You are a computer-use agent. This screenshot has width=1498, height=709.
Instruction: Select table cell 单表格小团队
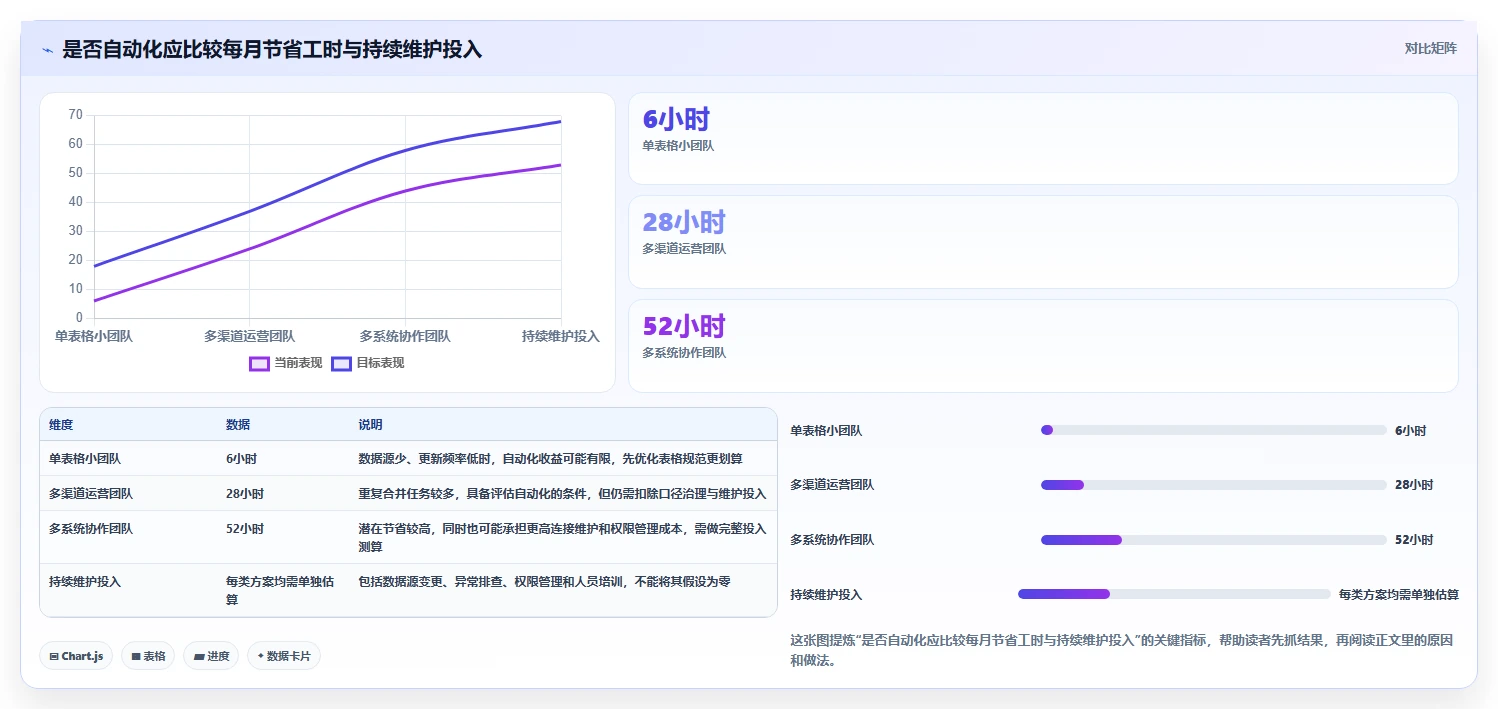click(85, 459)
